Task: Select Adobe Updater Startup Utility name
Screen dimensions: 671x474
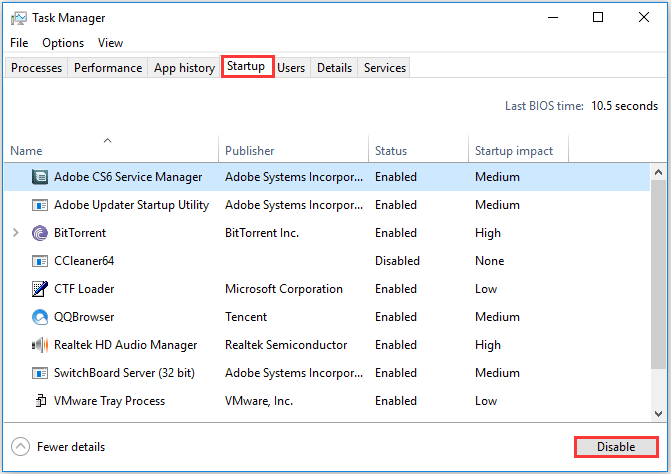Action: (131, 205)
